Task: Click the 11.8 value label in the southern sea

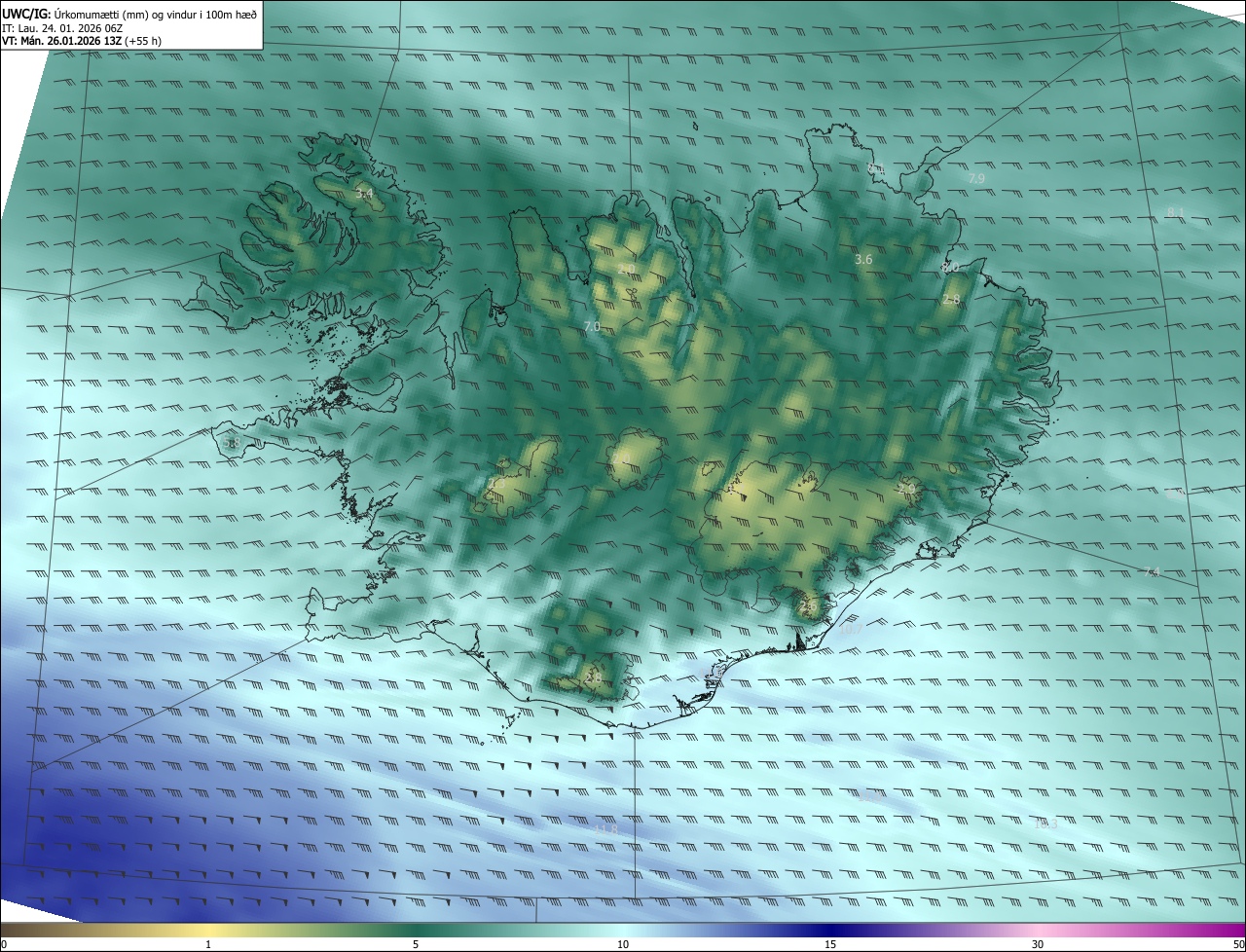Action: point(605,829)
